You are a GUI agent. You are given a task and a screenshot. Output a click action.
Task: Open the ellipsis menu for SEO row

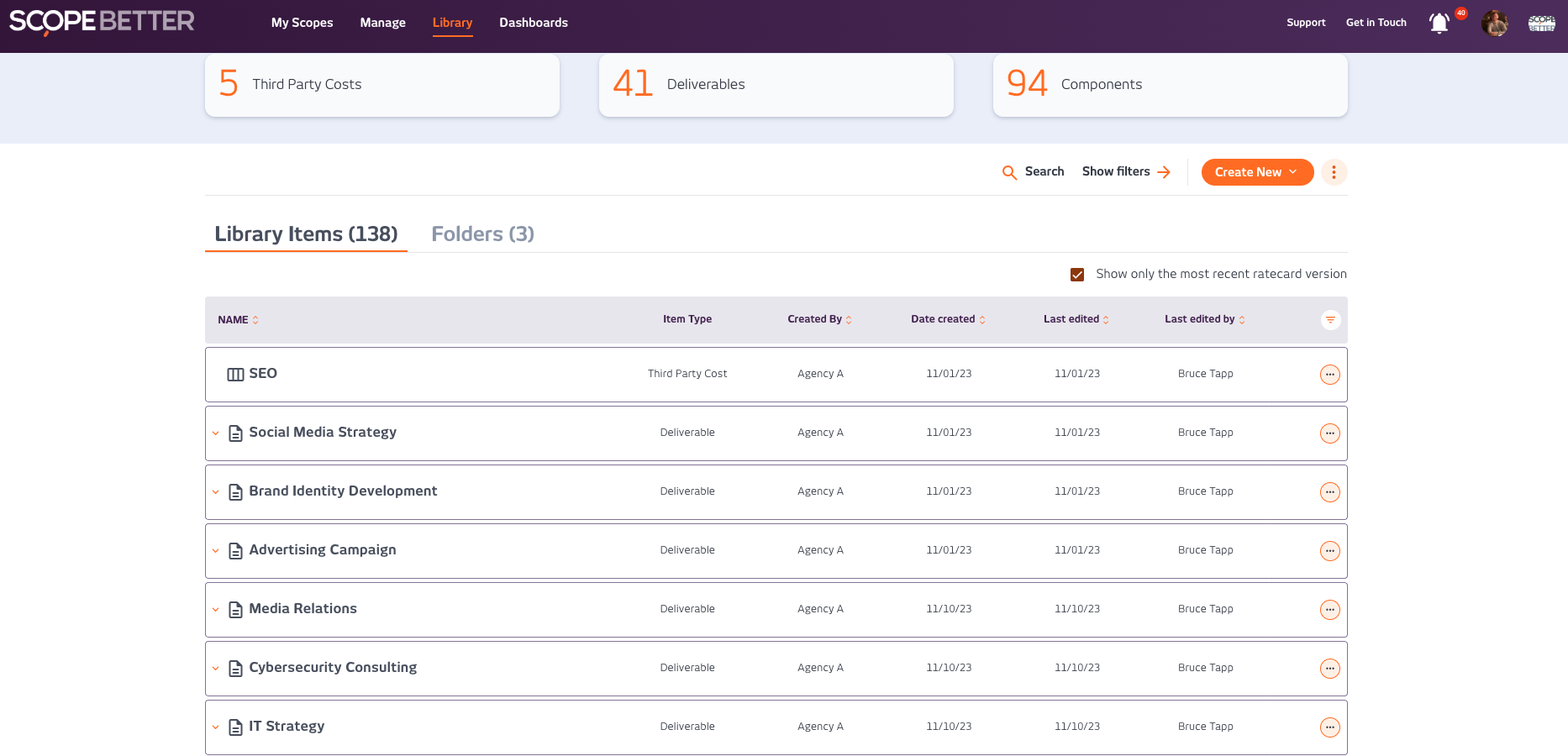pos(1329,375)
